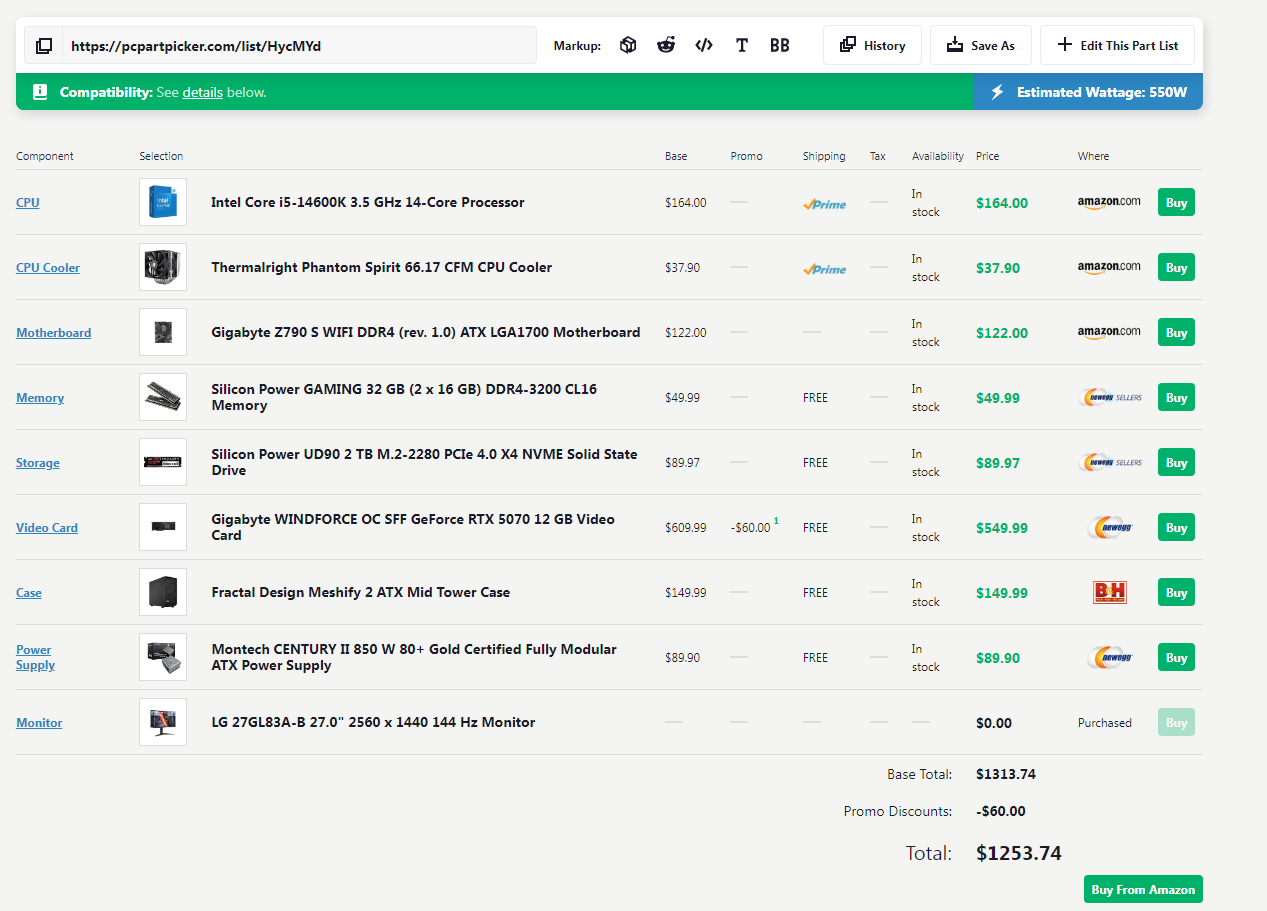The width and height of the screenshot is (1267, 911).
Task: Open the Newegg logo for power supply
Action: coord(1109,657)
